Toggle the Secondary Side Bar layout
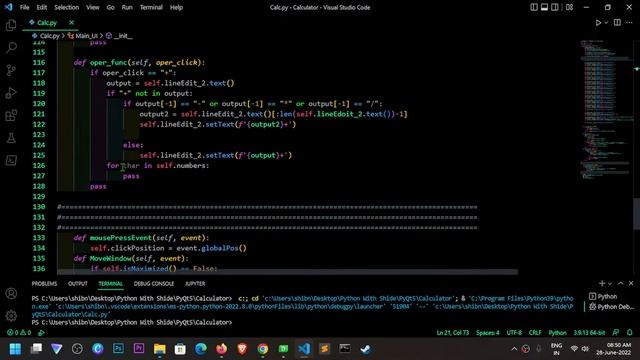The width and height of the screenshot is (640, 360). (555, 7)
